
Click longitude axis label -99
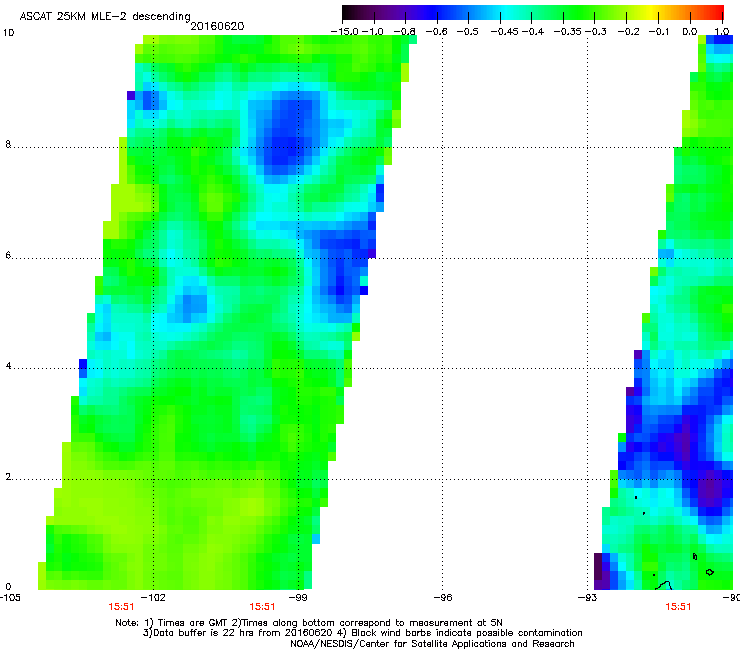tap(298, 598)
